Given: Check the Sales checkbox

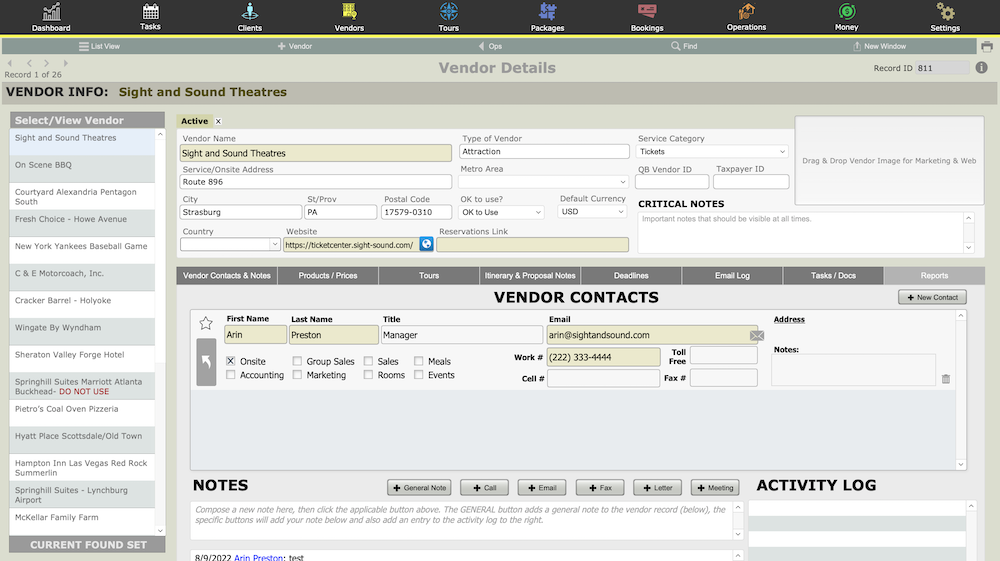Looking at the screenshot, I should click(368, 361).
